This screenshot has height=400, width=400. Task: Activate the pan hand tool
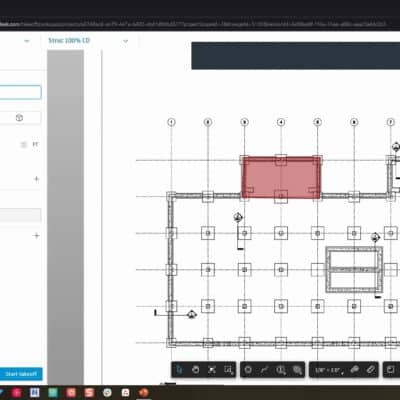tap(196, 370)
